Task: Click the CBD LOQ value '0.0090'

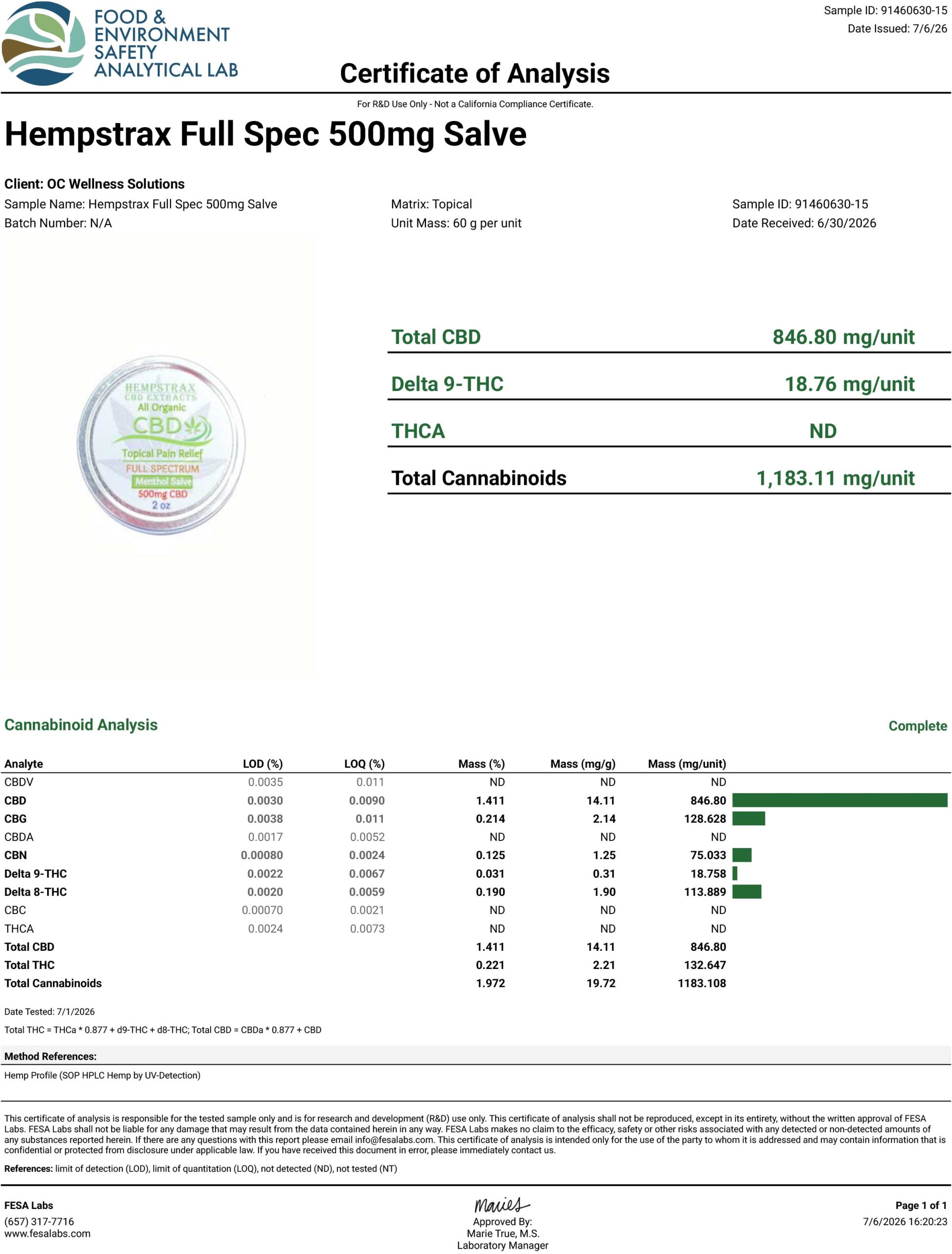Action: 367,801
